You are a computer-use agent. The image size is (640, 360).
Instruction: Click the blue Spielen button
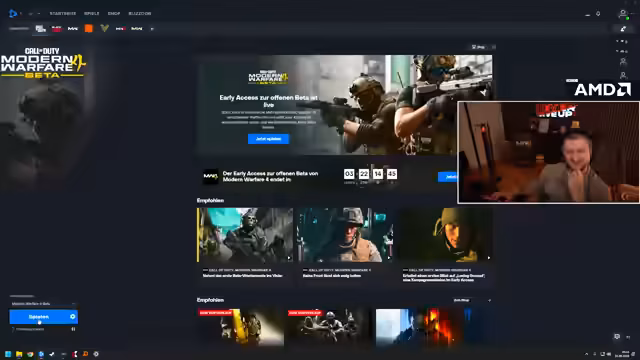[x=39, y=317]
